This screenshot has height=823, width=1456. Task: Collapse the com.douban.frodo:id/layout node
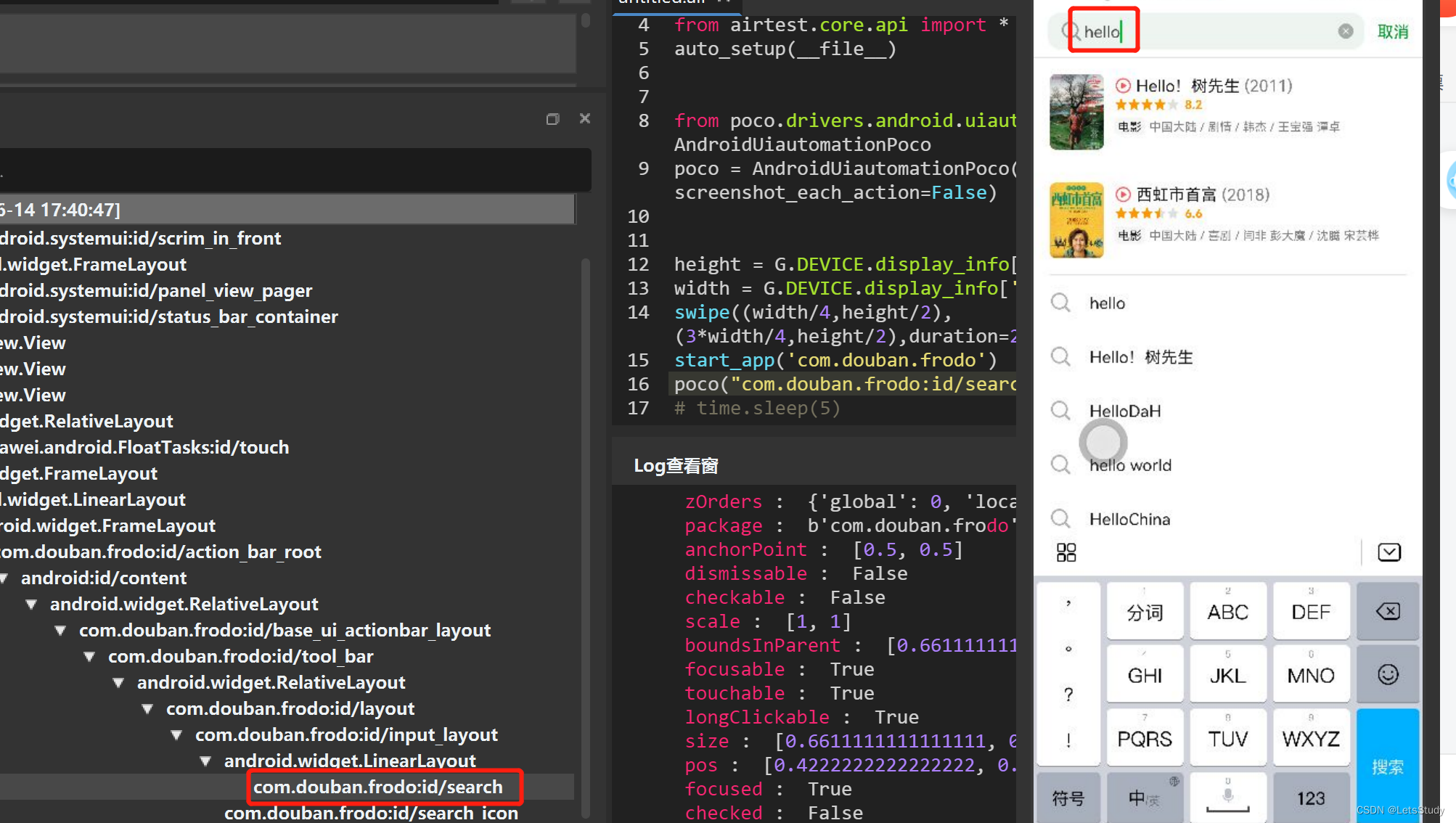point(147,708)
